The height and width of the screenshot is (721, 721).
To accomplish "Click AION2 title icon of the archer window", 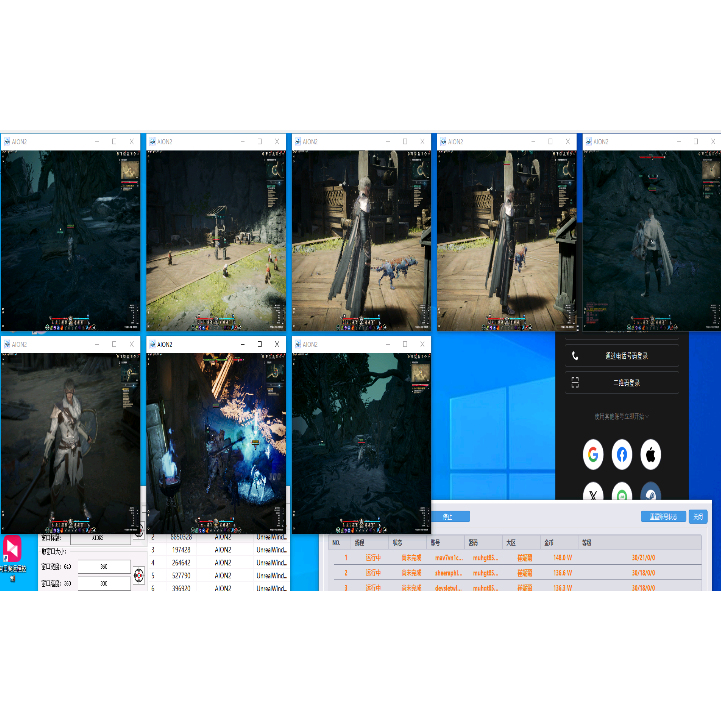I will 6,344.
